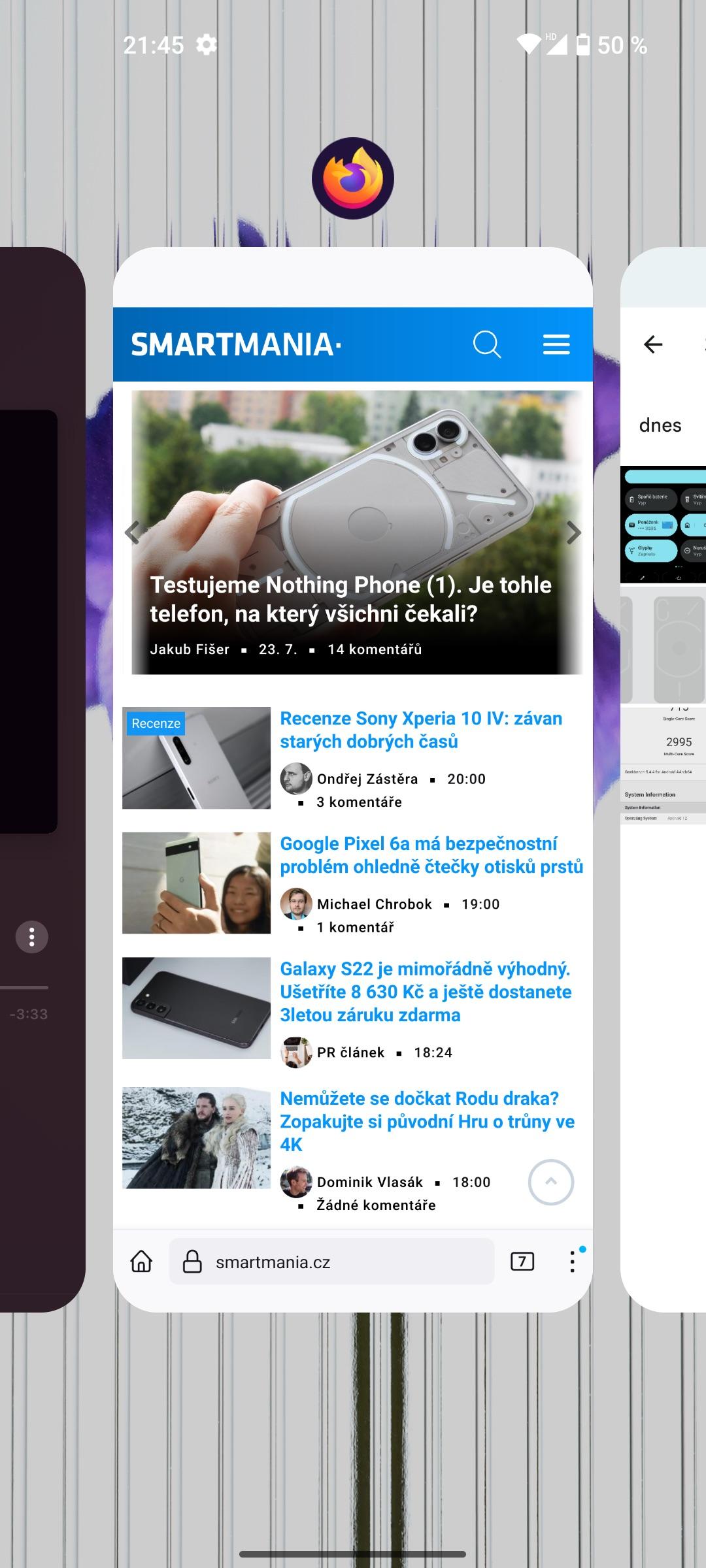Image resolution: width=706 pixels, height=1568 pixels.
Task: Tap the Sony Xperia article thumbnail
Action: point(196,758)
